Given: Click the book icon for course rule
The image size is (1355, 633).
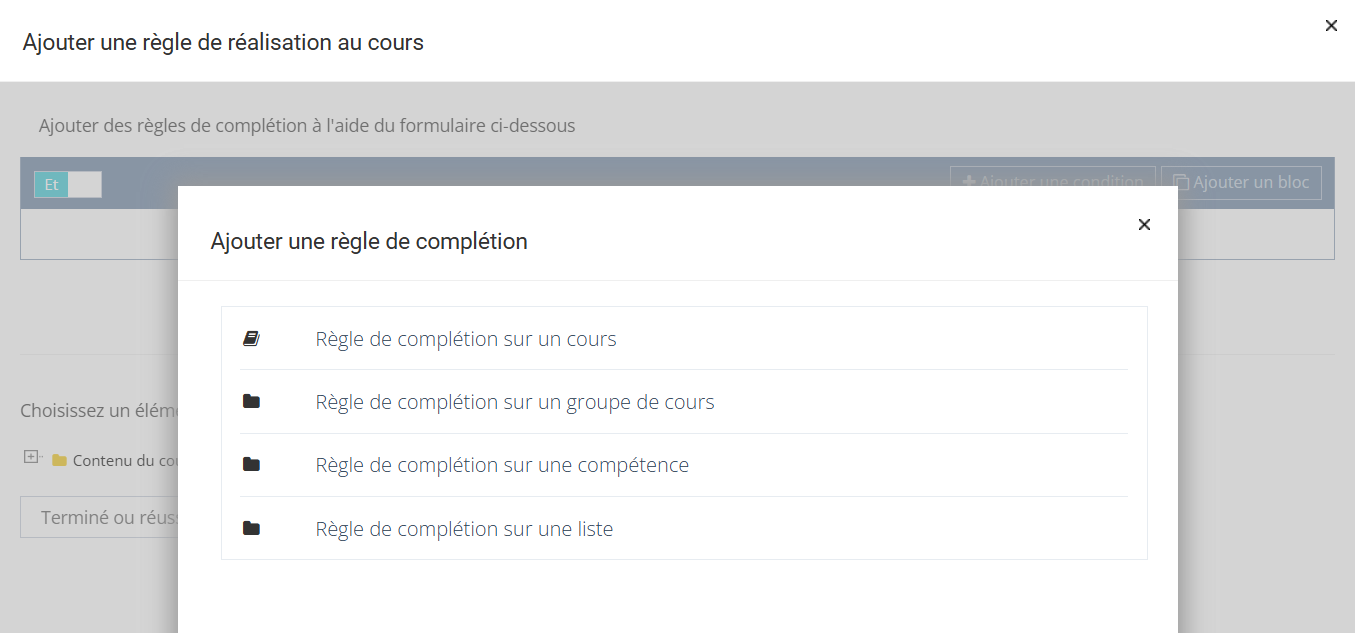Looking at the screenshot, I should [x=251, y=339].
